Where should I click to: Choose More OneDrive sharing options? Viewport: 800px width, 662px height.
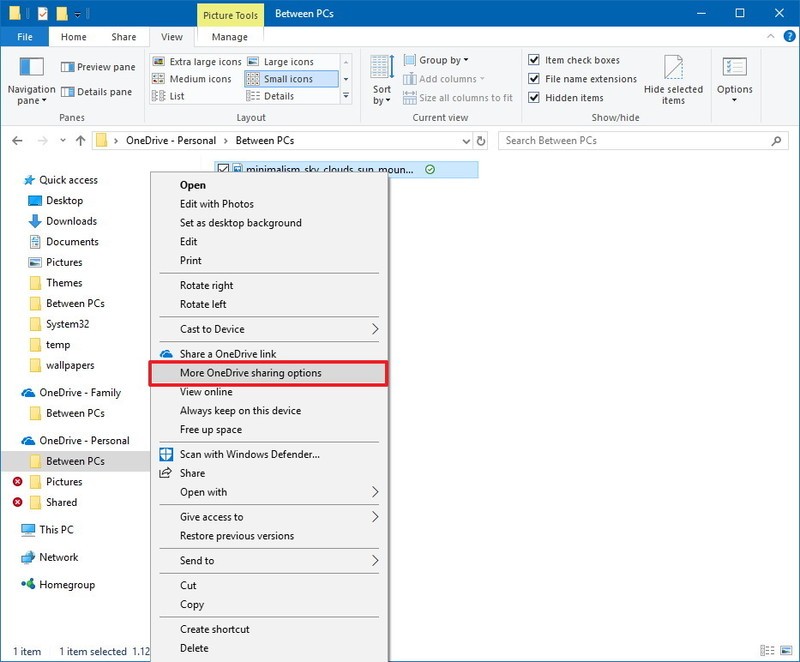269,373
